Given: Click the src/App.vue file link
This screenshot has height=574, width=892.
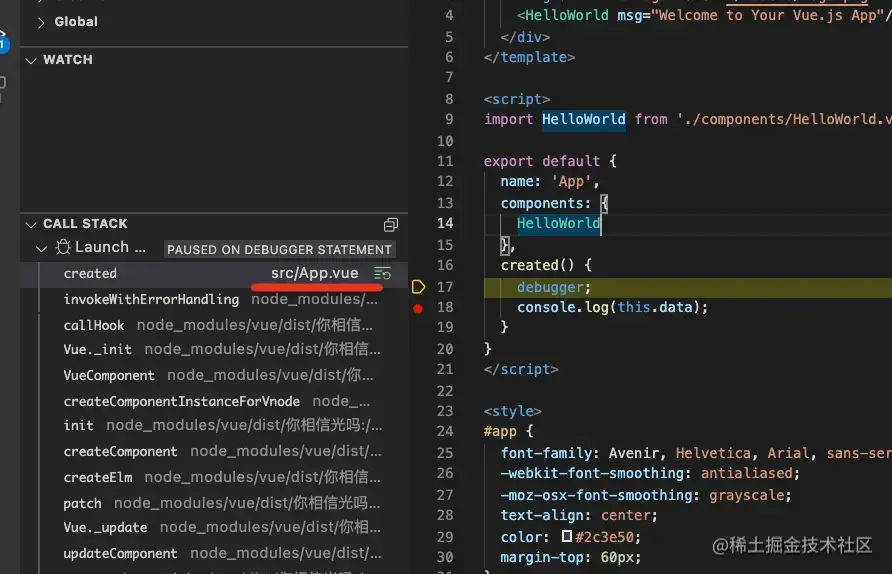Looking at the screenshot, I should (315, 273).
